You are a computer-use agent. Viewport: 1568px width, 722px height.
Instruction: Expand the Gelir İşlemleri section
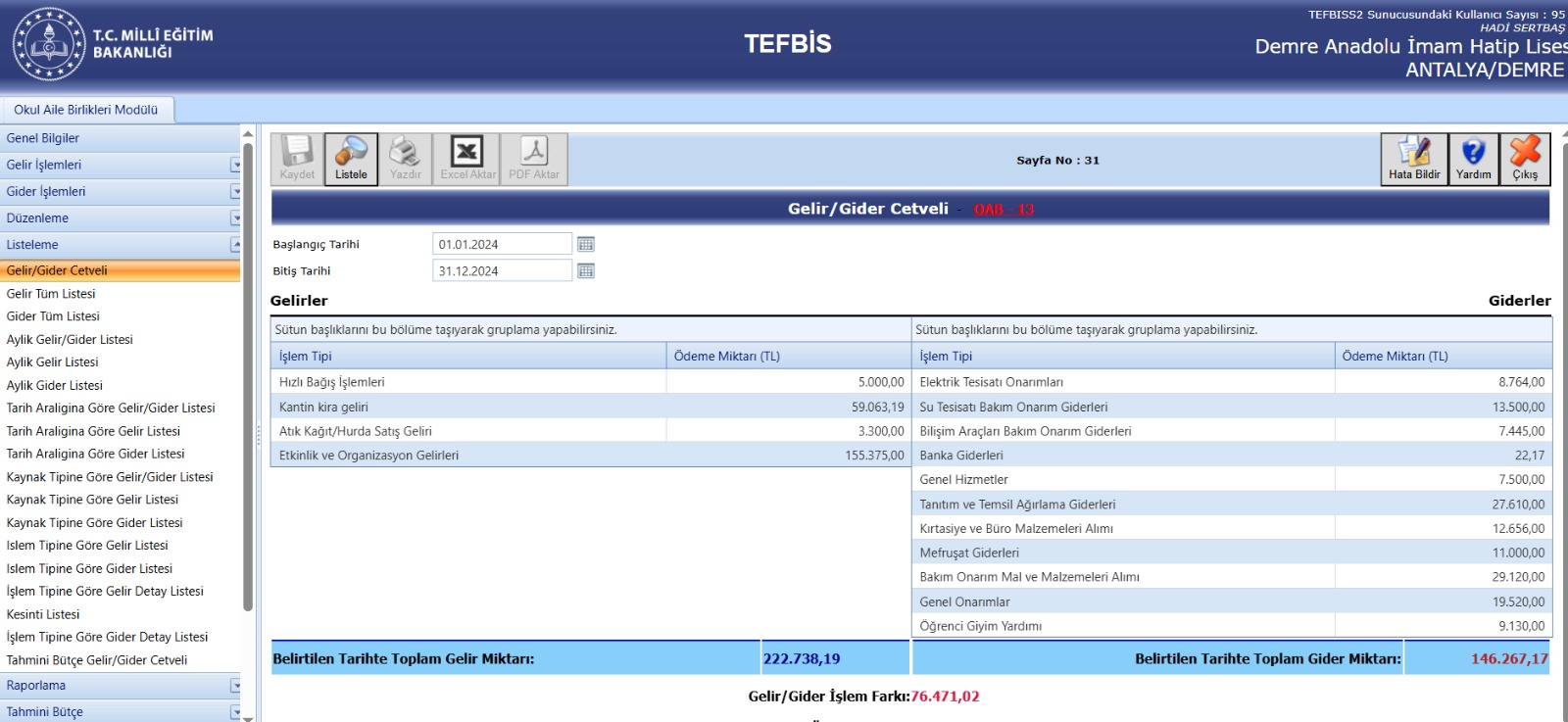235,166
